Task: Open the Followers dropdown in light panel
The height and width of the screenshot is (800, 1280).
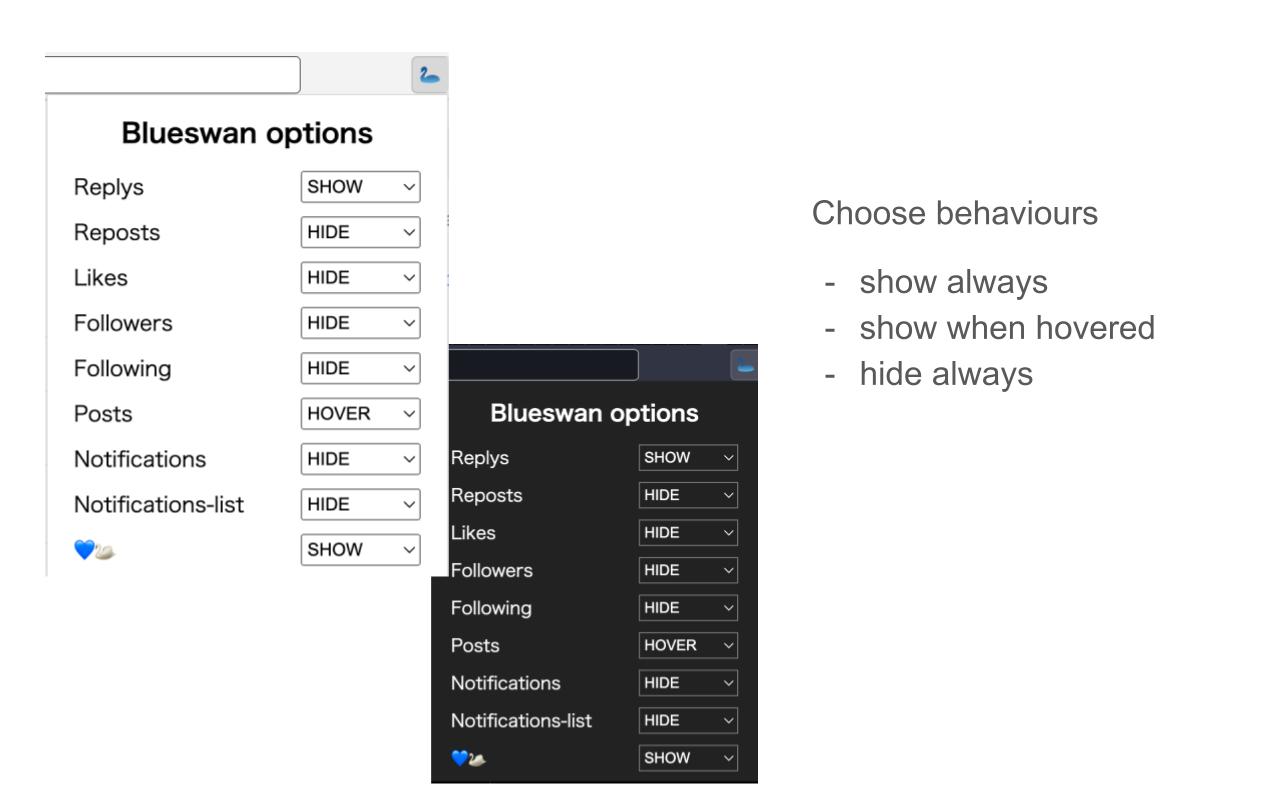Action: (360, 323)
